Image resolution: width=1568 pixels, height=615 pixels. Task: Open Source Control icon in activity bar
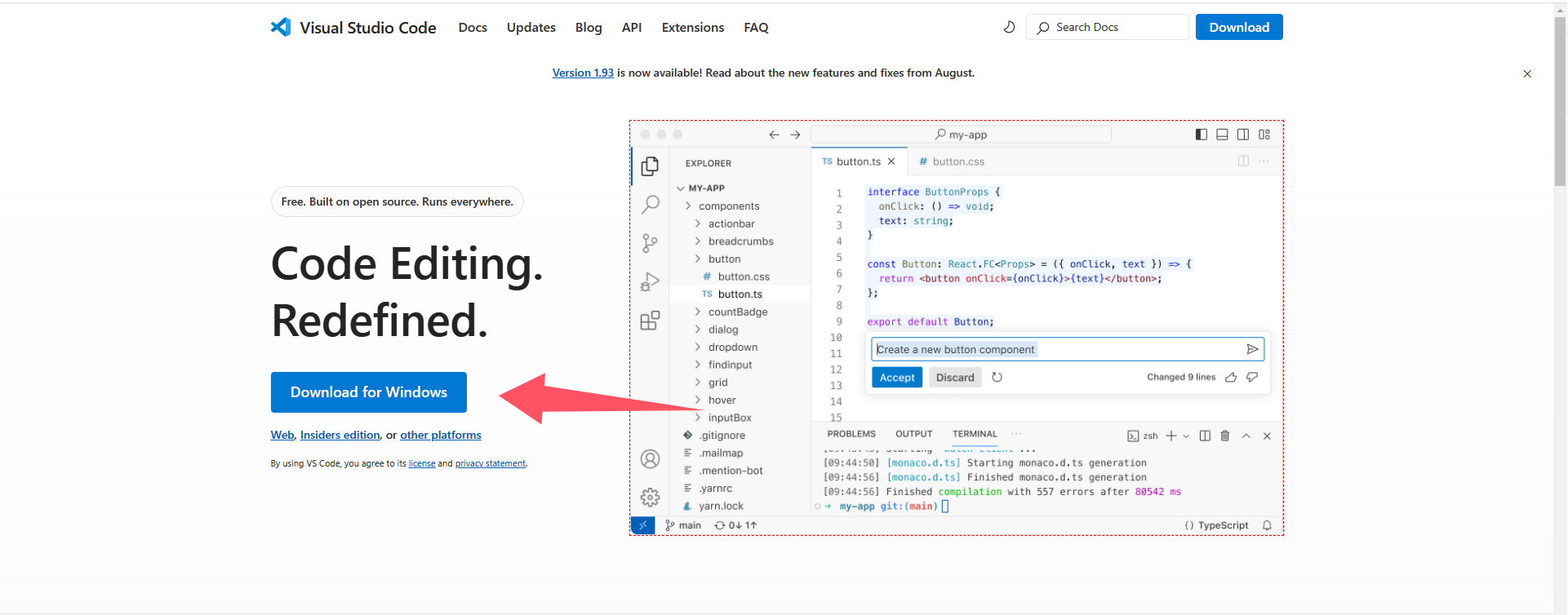click(x=650, y=242)
